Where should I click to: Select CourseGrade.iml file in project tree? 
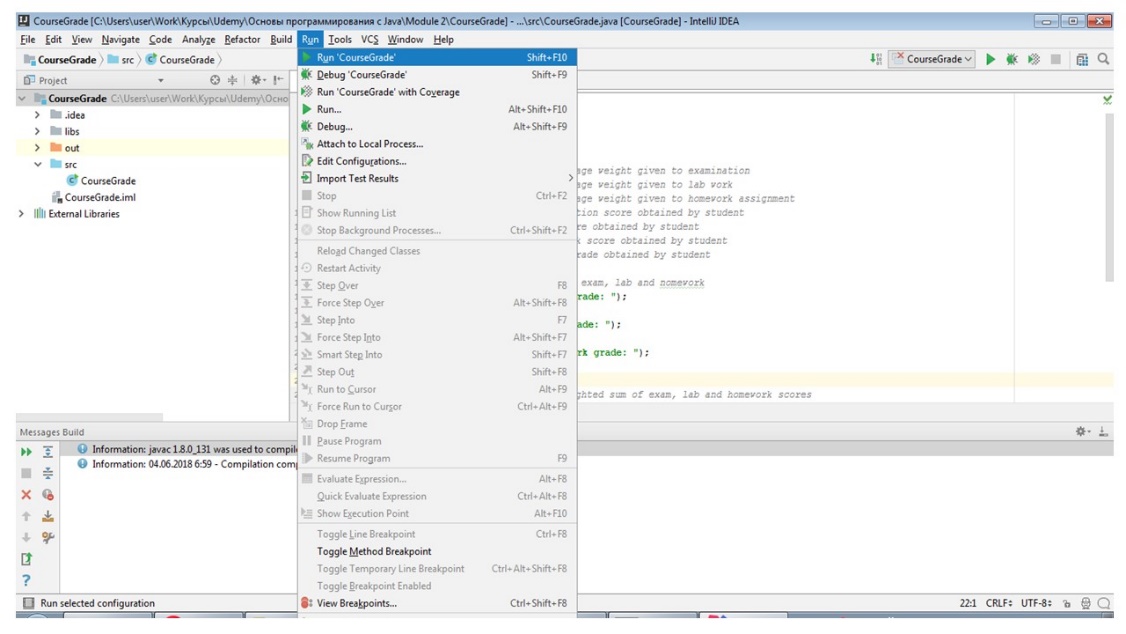[x=100, y=198]
